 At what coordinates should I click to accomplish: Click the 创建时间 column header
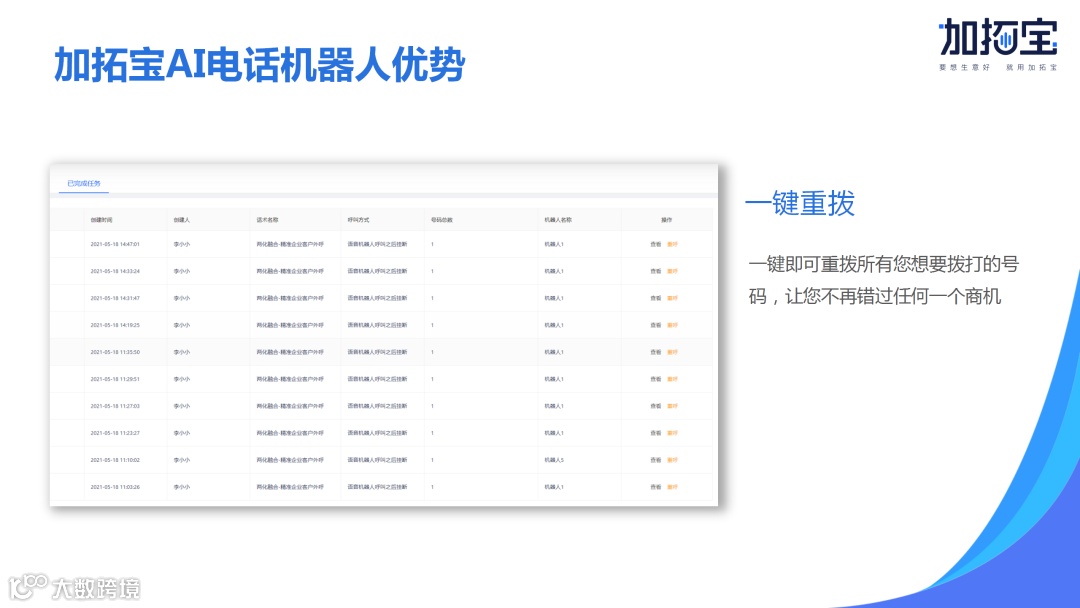click(101, 220)
